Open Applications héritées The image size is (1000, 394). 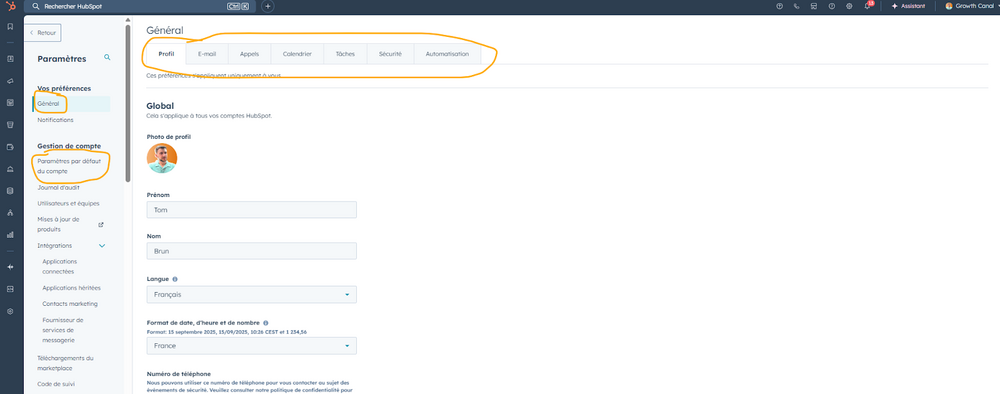pos(71,288)
